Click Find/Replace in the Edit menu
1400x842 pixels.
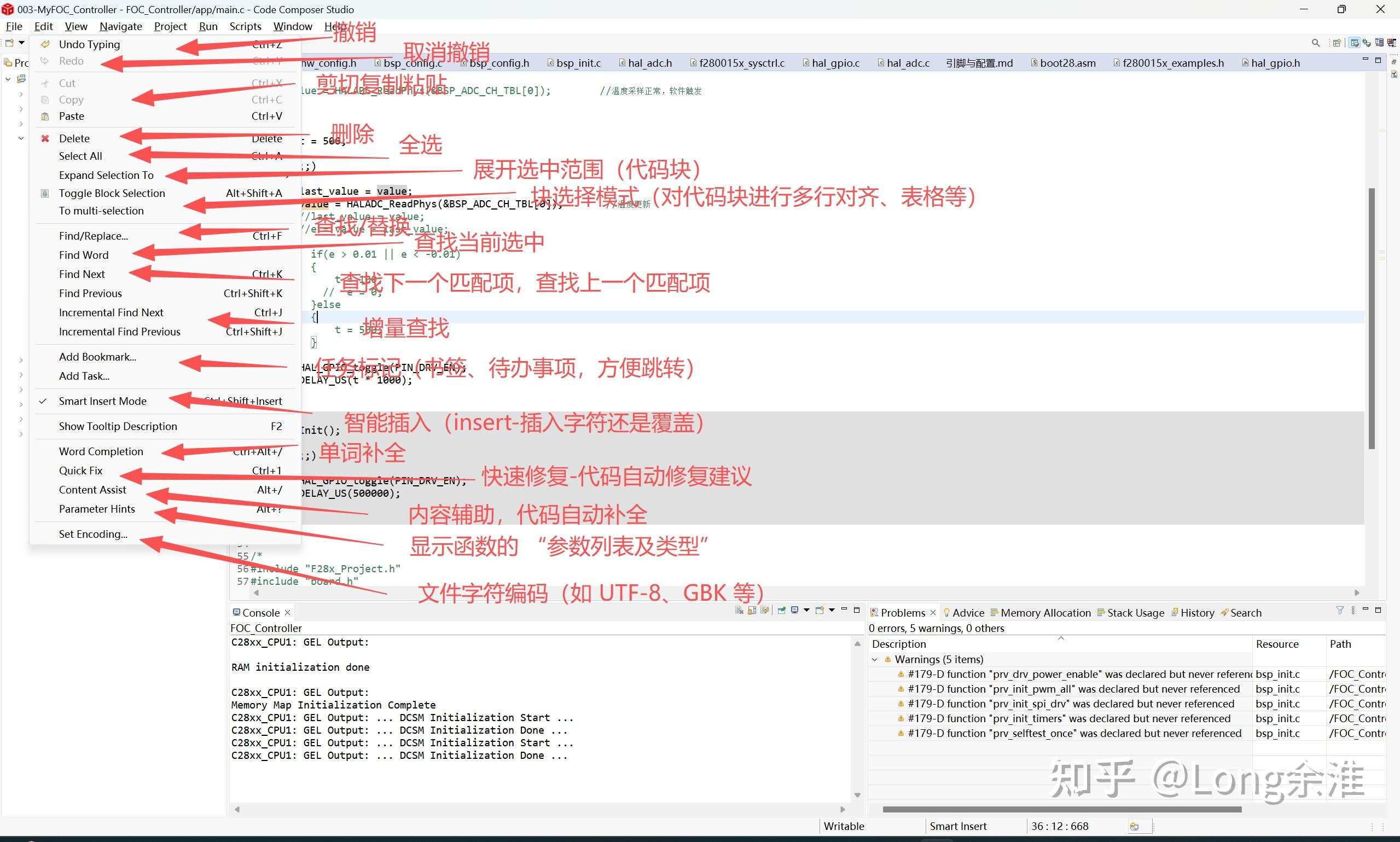(x=93, y=235)
